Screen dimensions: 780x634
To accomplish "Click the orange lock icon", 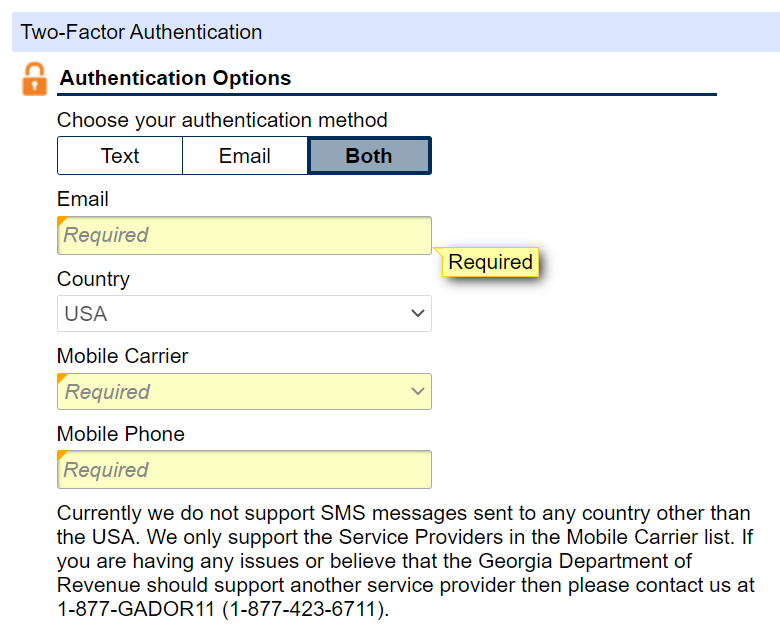I will pyautogui.click(x=35, y=79).
